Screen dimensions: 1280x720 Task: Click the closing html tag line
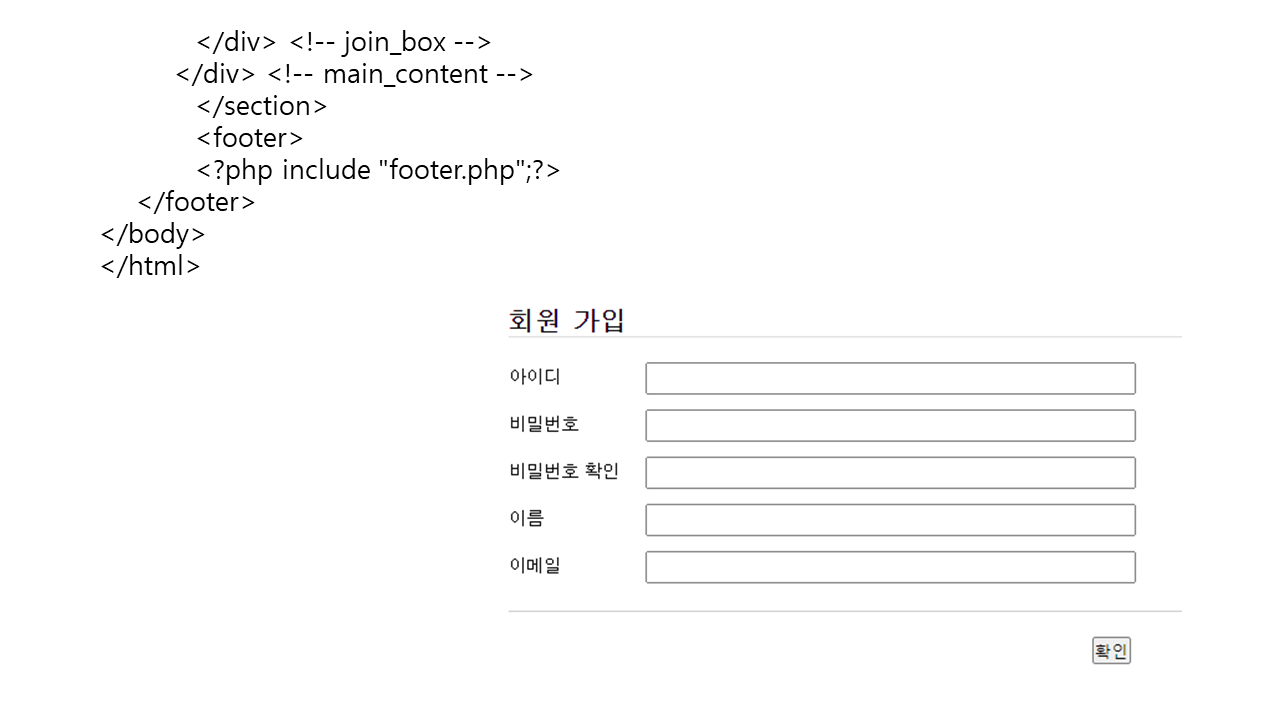click(x=150, y=266)
